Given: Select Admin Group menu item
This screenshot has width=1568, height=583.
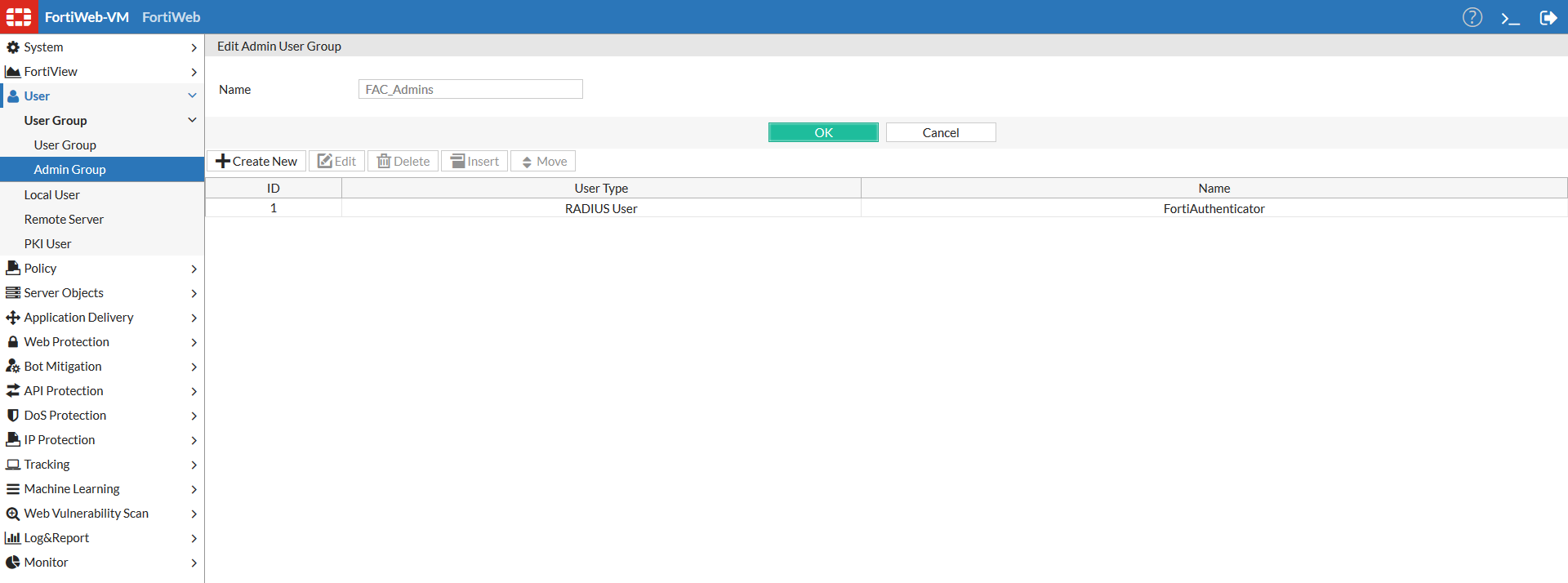Looking at the screenshot, I should point(102,169).
